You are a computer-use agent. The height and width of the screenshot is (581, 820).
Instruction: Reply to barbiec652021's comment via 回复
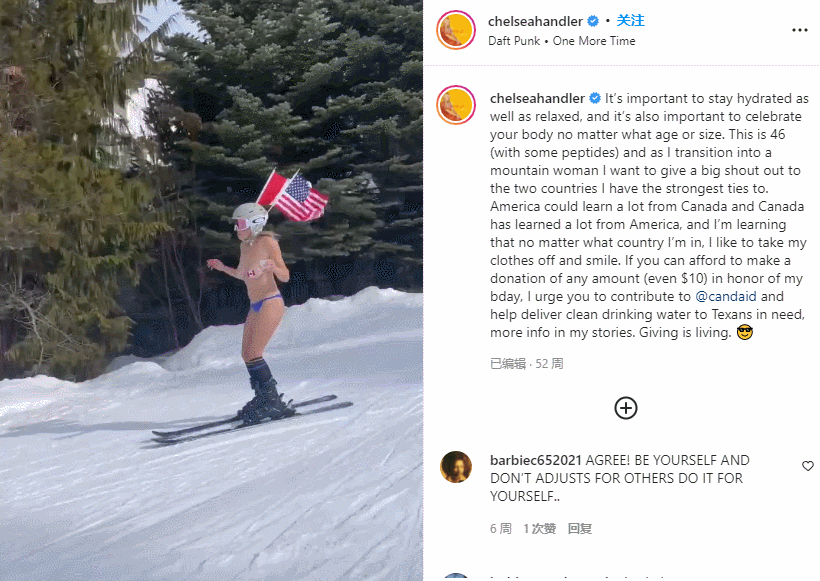click(x=579, y=529)
